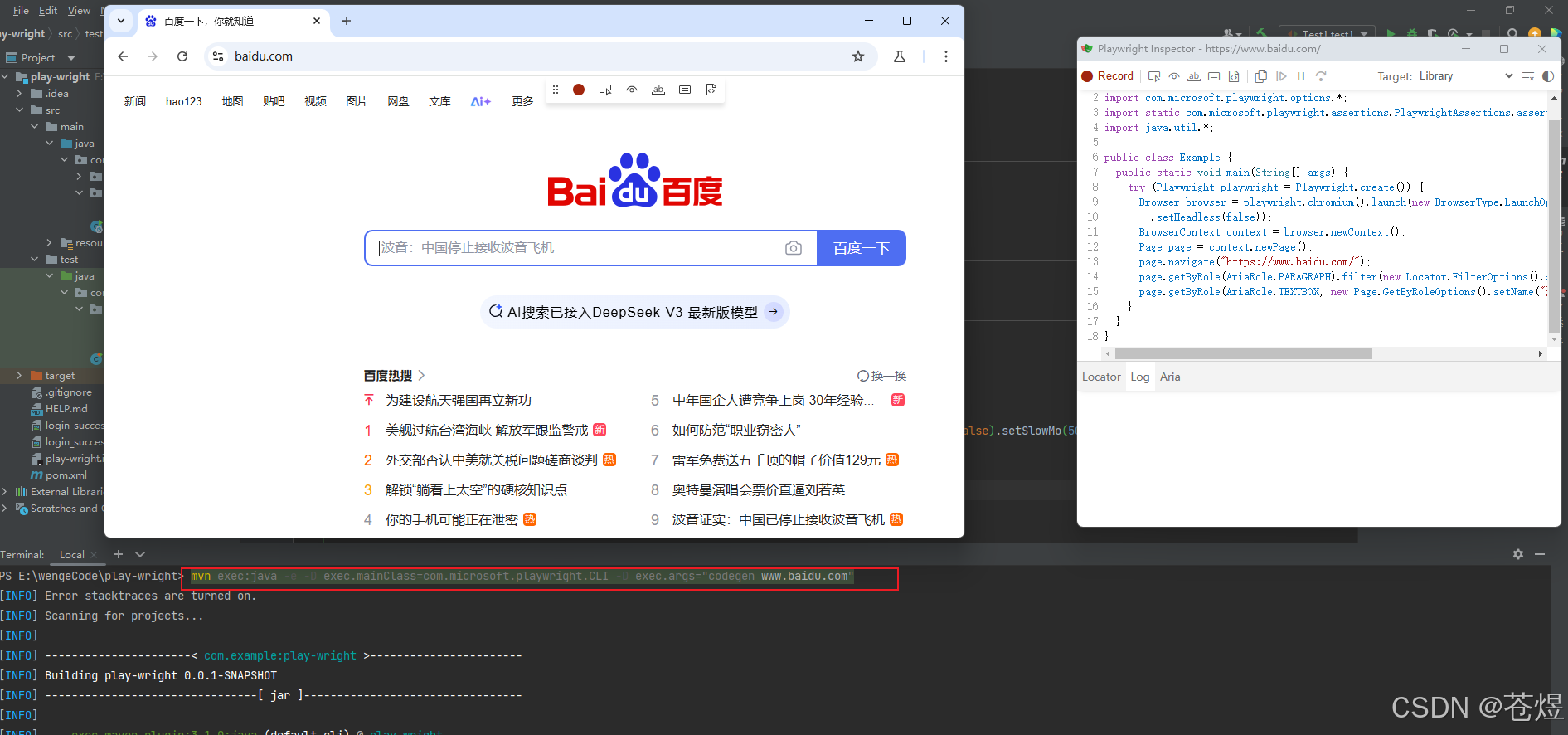Viewport: 1568px width, 735px height.
Task: Click browser overlay assert snapshot icon
Action: point(711,90)
